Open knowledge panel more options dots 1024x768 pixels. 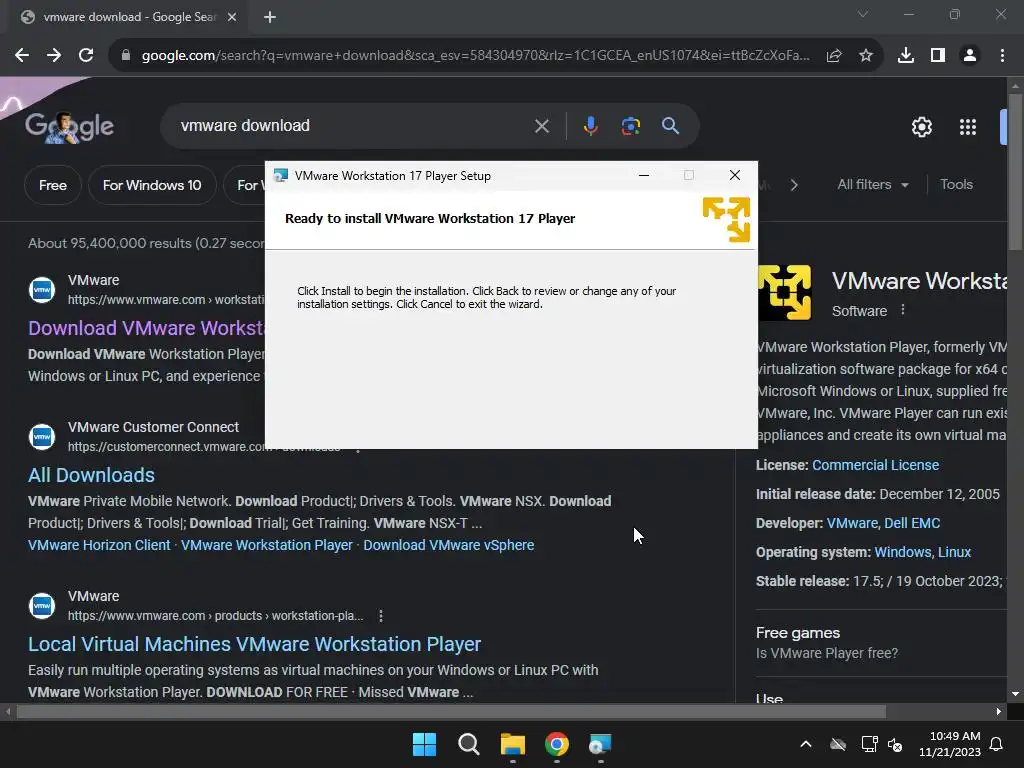(903, 310)
